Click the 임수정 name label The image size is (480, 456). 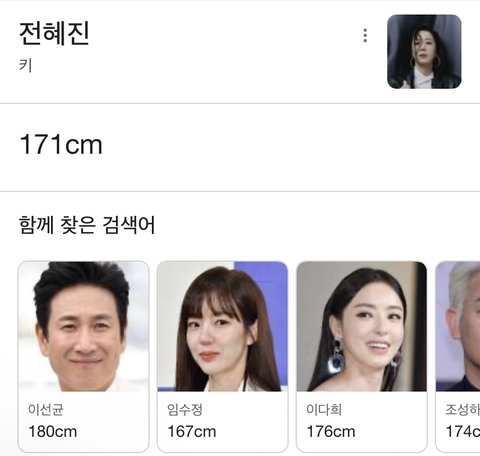coord(185,409)
